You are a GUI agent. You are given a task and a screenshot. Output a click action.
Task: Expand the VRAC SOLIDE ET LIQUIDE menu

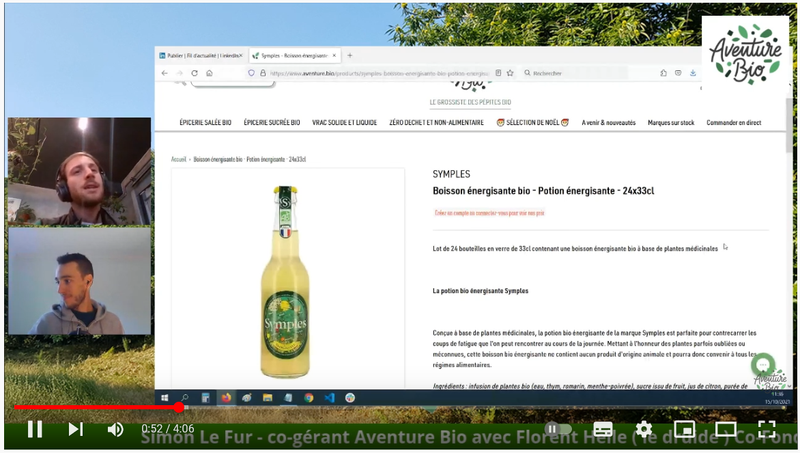345,122
